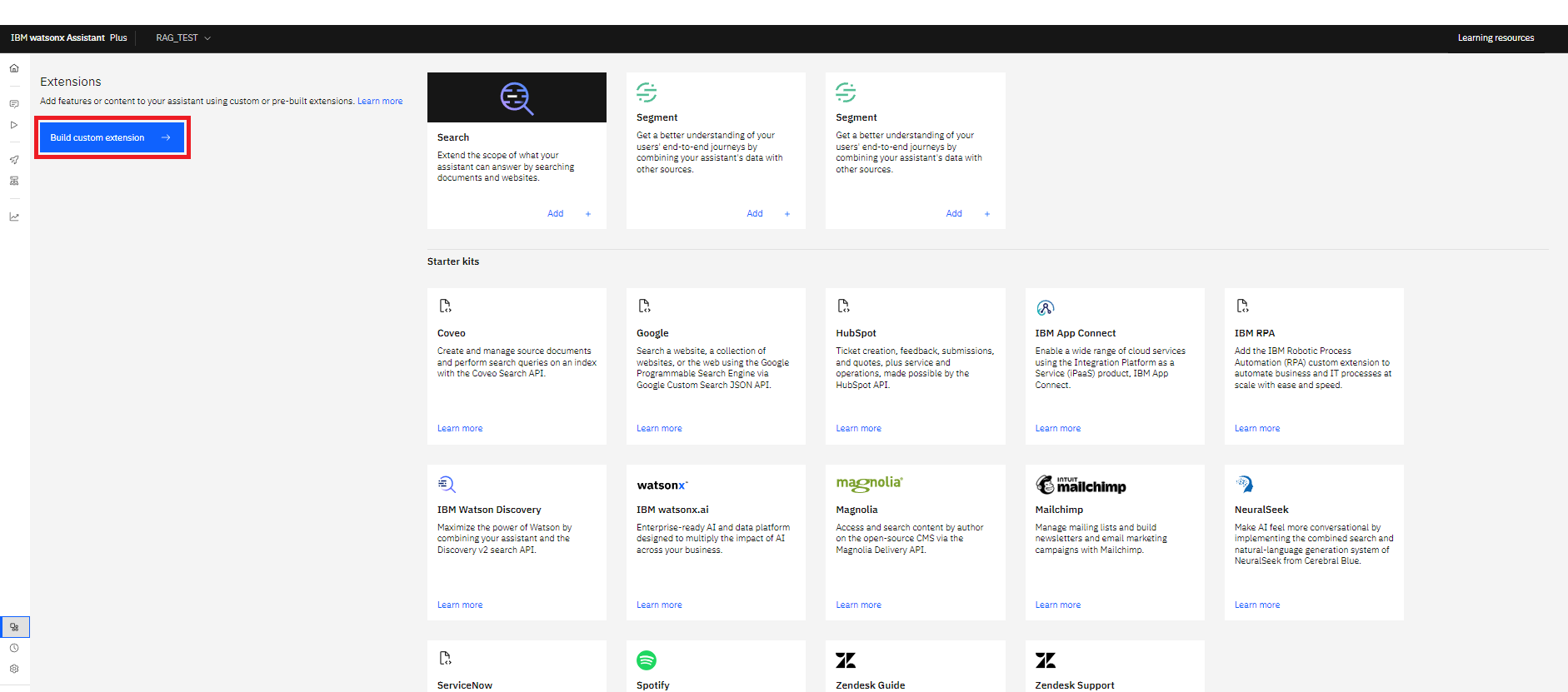Image resolution: width=1568 pixels, height=692 pixels.
Task: Open Learn more on IBM watsonx.ai card
Action: (x=659, y=605)
